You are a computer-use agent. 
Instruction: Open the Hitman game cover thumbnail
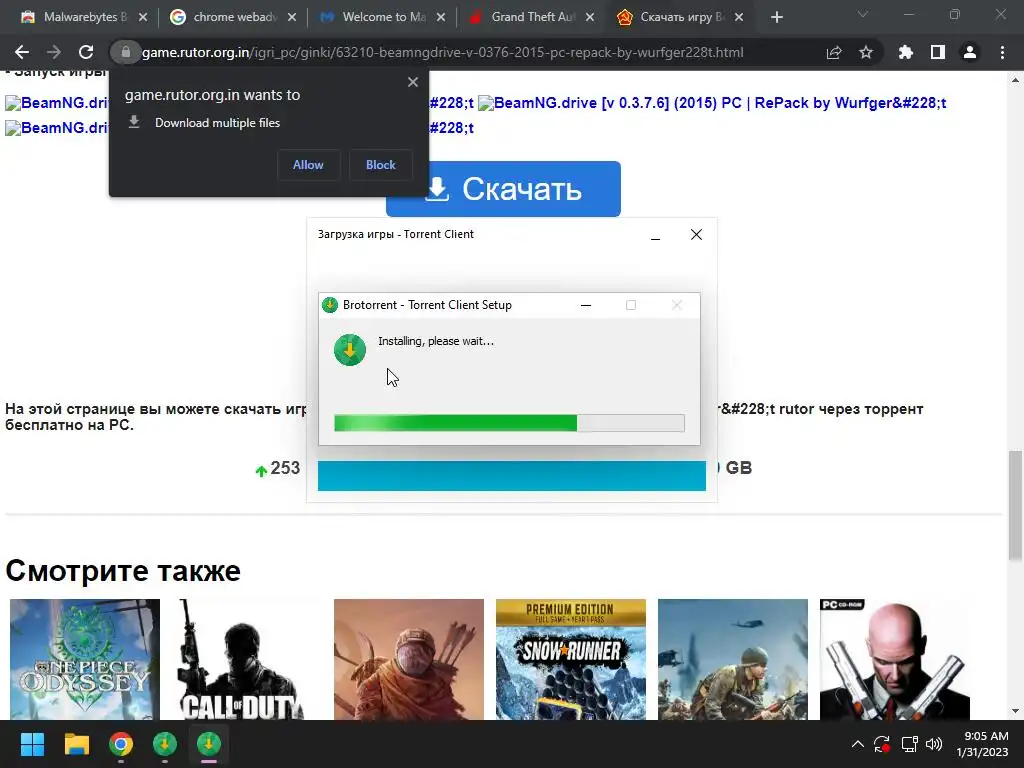coord(895,660)
